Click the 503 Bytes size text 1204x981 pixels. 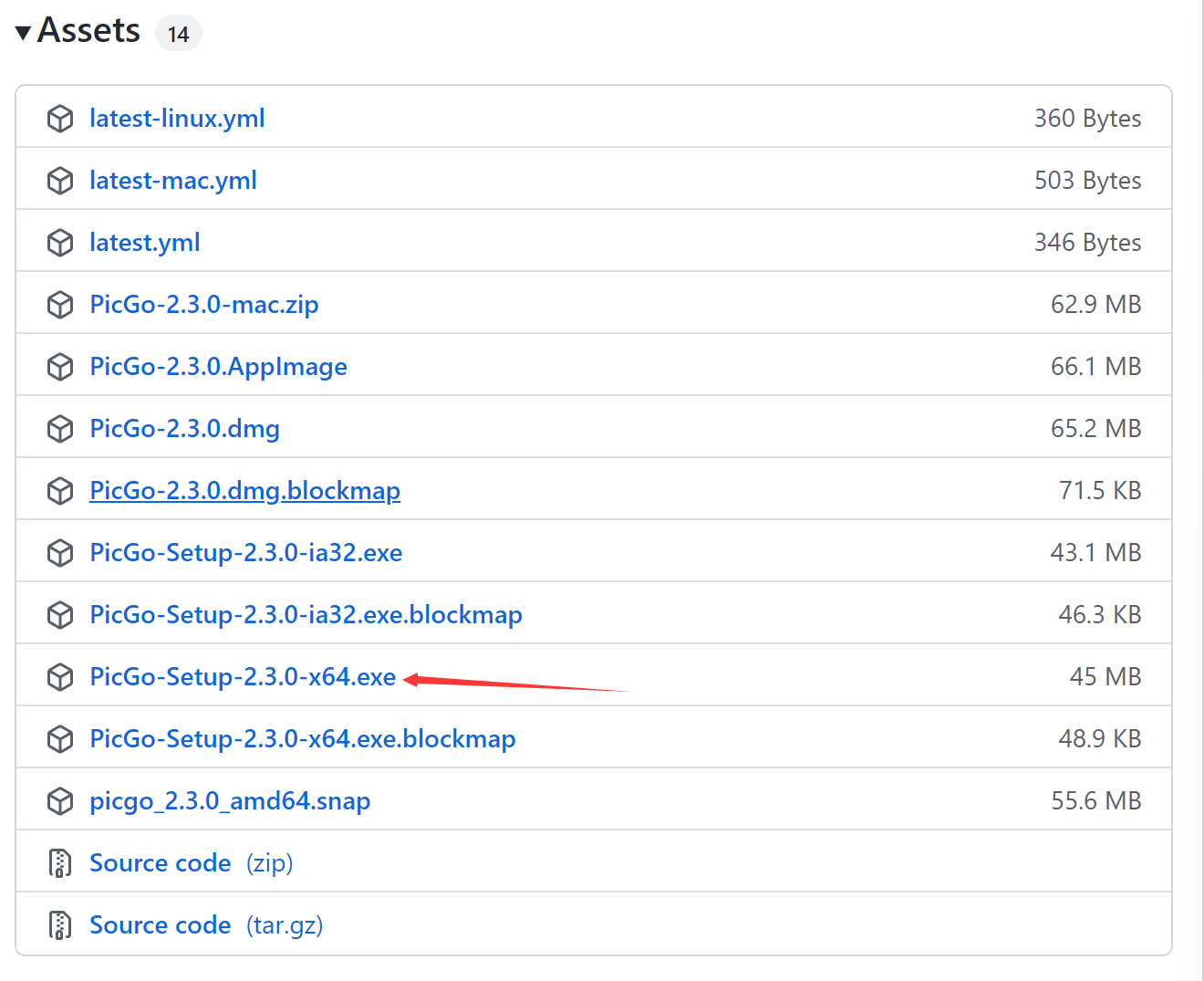(x=1087, y=181)
